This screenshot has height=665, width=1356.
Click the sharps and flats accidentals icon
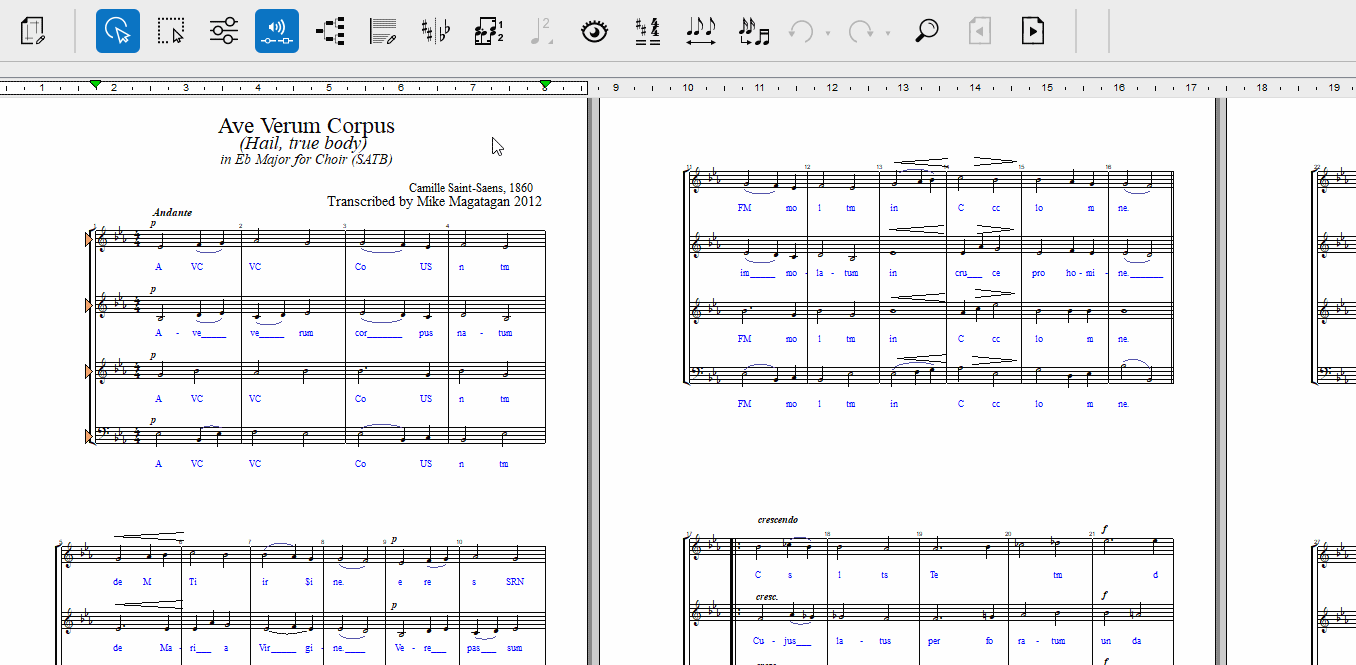pyautogui.click(x=435, y=31)
